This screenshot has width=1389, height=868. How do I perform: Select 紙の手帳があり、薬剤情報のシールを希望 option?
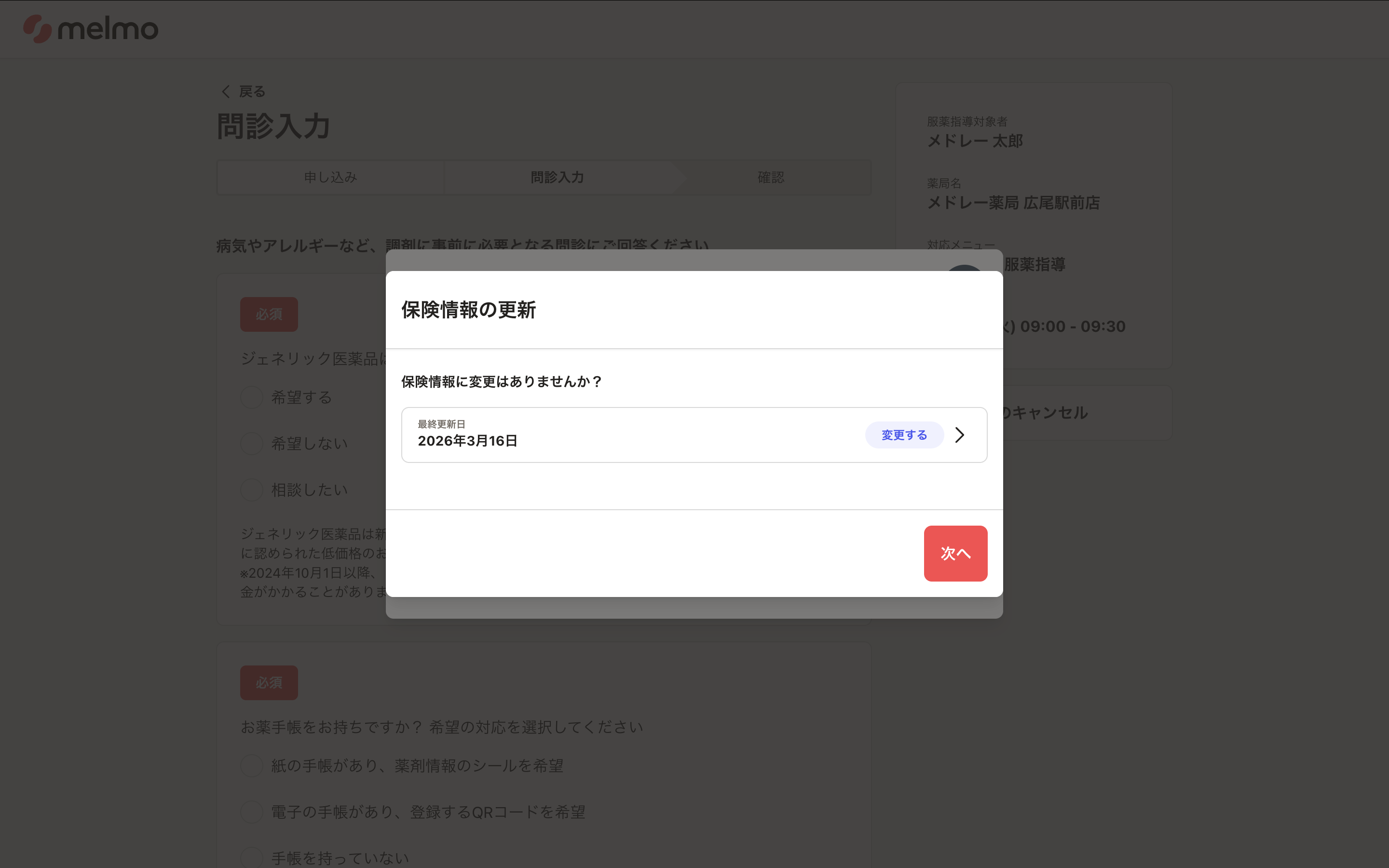pyautogui.click(x=402, y=766)
